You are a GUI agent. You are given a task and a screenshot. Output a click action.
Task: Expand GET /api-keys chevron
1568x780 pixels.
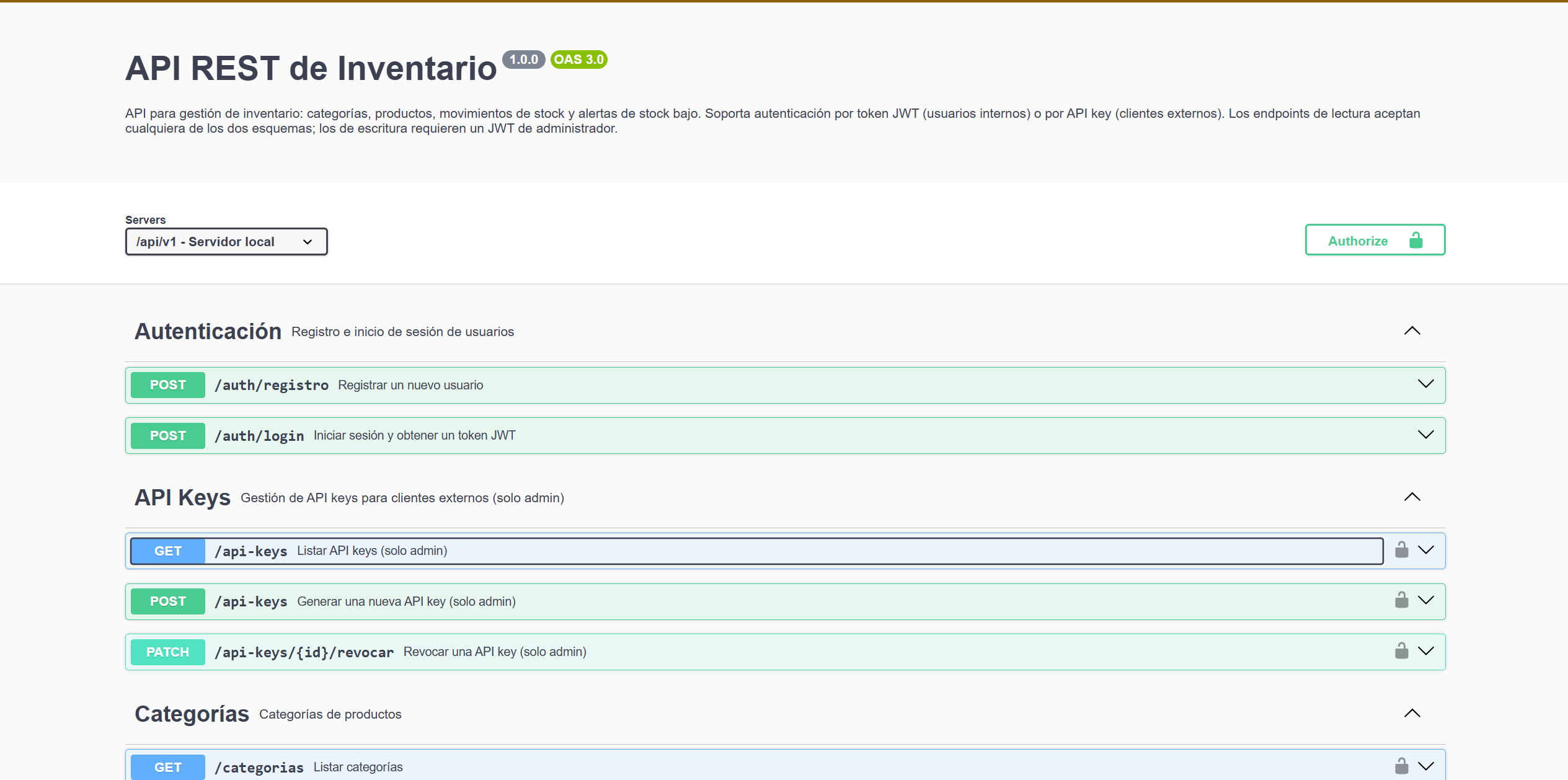(x=1425, y=551)
